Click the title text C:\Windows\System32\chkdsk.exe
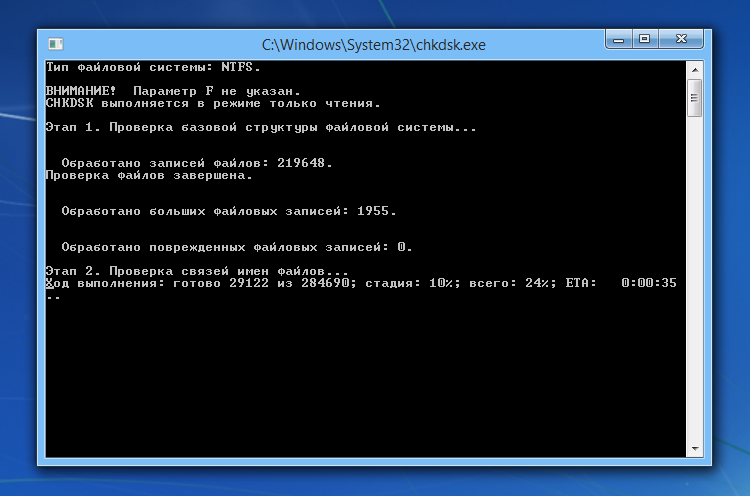The width and height of the screenshot is (750, 496). pos(374,44)
